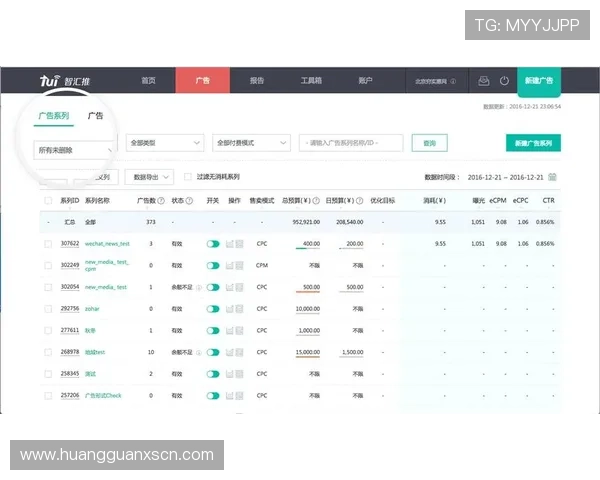Open chart icon for zohar row
The width and height of the screenshot is (600, 480).
click(x=230, y=309)
